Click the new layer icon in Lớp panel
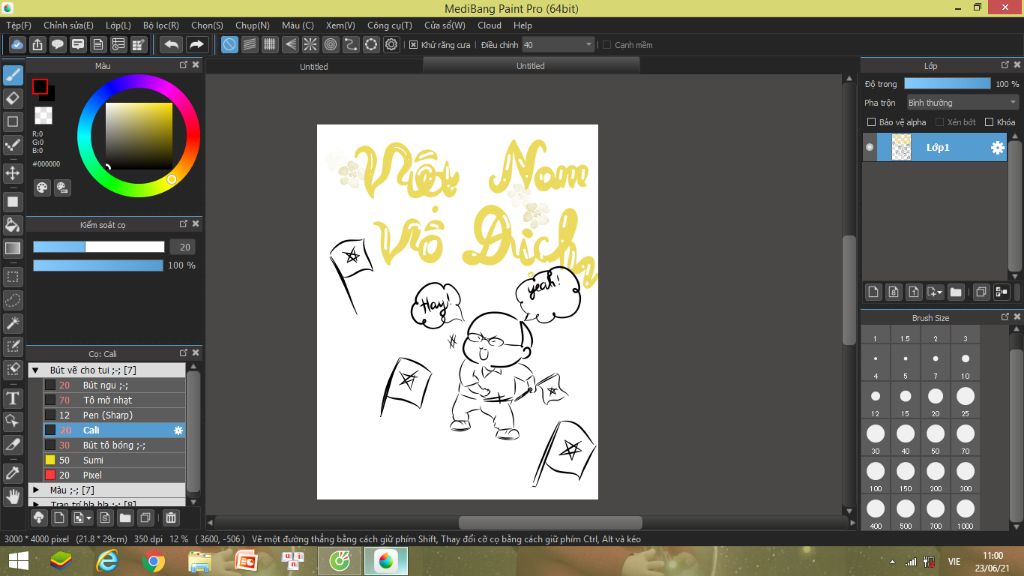1024x576 pixels. [x=873, y=292]
